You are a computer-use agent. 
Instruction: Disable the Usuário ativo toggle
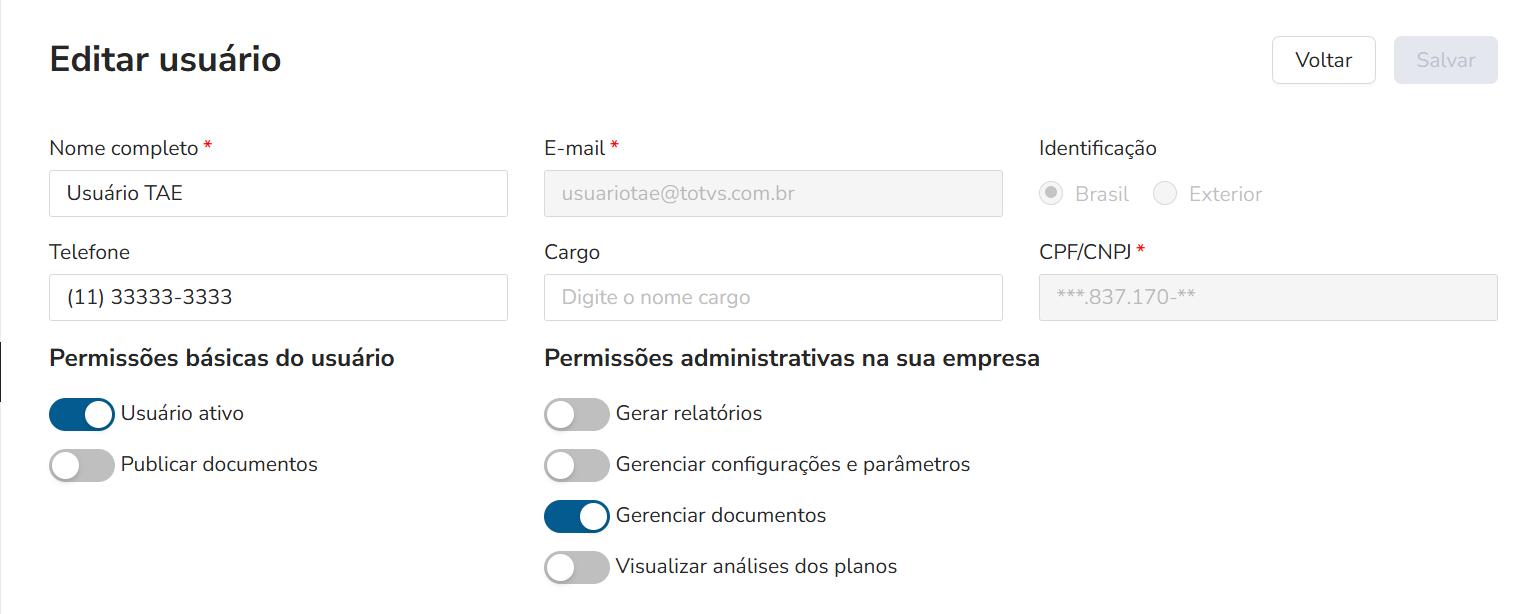pyautogui.click(x=82, y=414)
